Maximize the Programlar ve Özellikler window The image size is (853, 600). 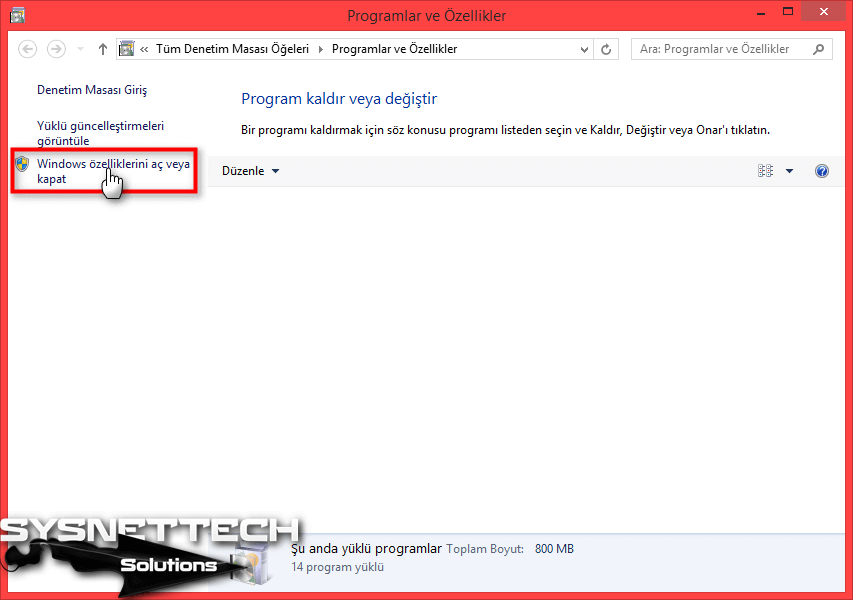pyautogui.click(x=788, y=11)
